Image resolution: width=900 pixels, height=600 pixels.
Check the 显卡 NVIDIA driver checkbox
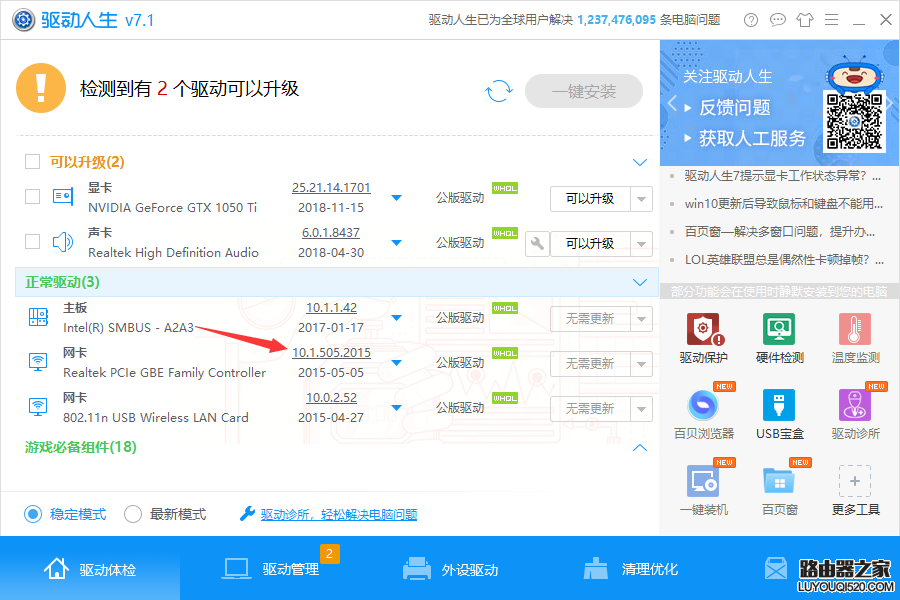pyautogui.click(x=33, y=197)
